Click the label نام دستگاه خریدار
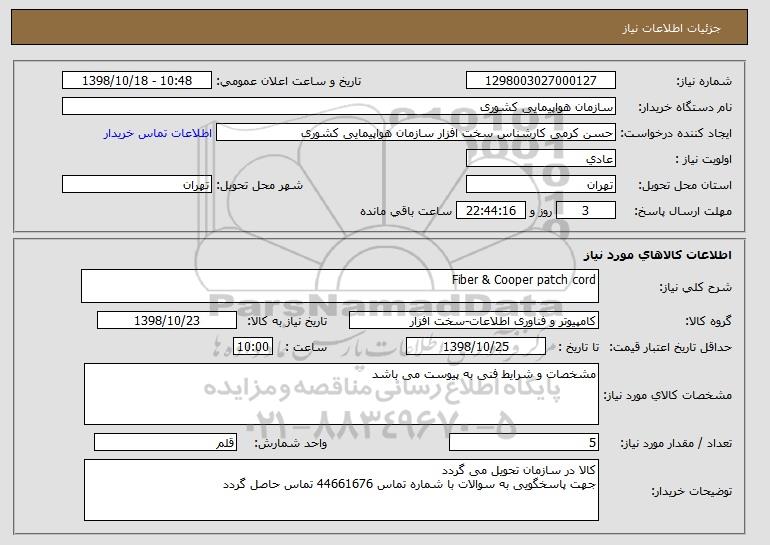Viewport: 770px width, 545px height. [x=685, y=108]
